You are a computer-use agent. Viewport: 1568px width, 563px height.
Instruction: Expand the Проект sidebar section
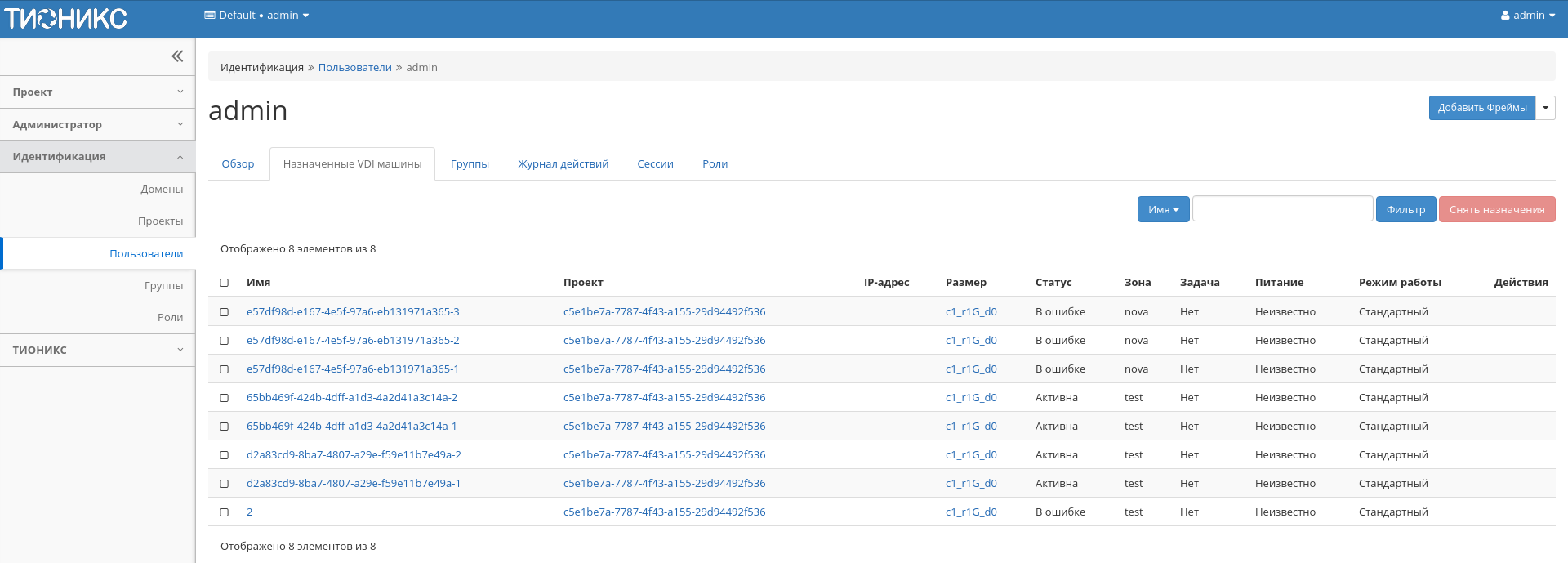98,92
